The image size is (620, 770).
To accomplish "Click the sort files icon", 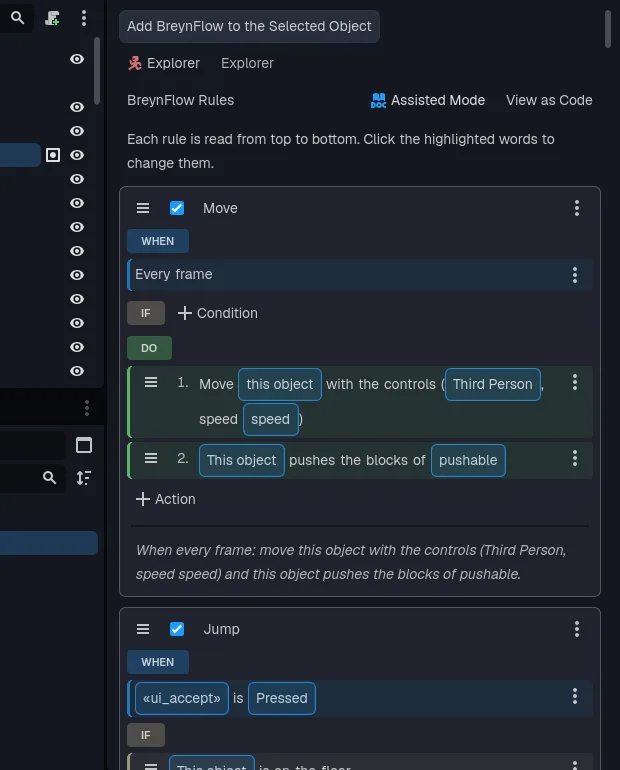I will [x=84, y=478].
